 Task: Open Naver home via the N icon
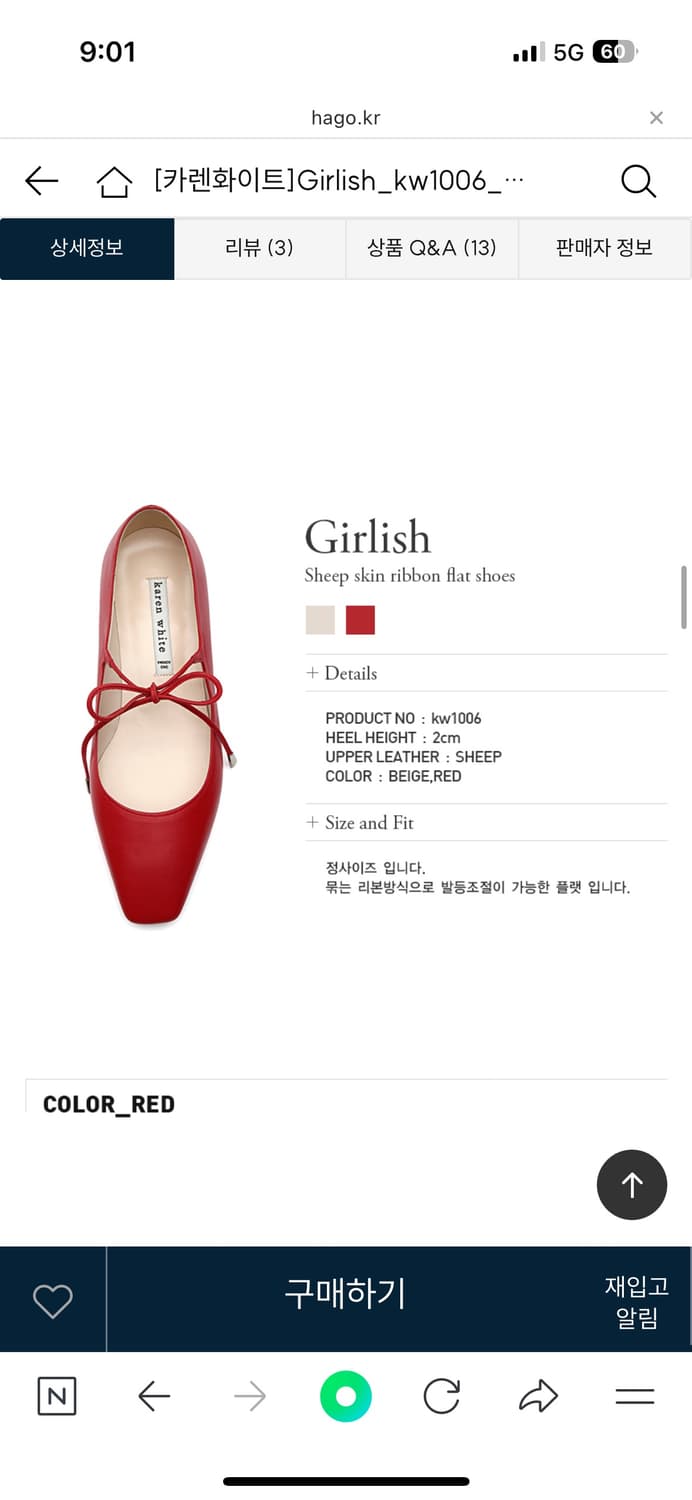point(57,1396)
